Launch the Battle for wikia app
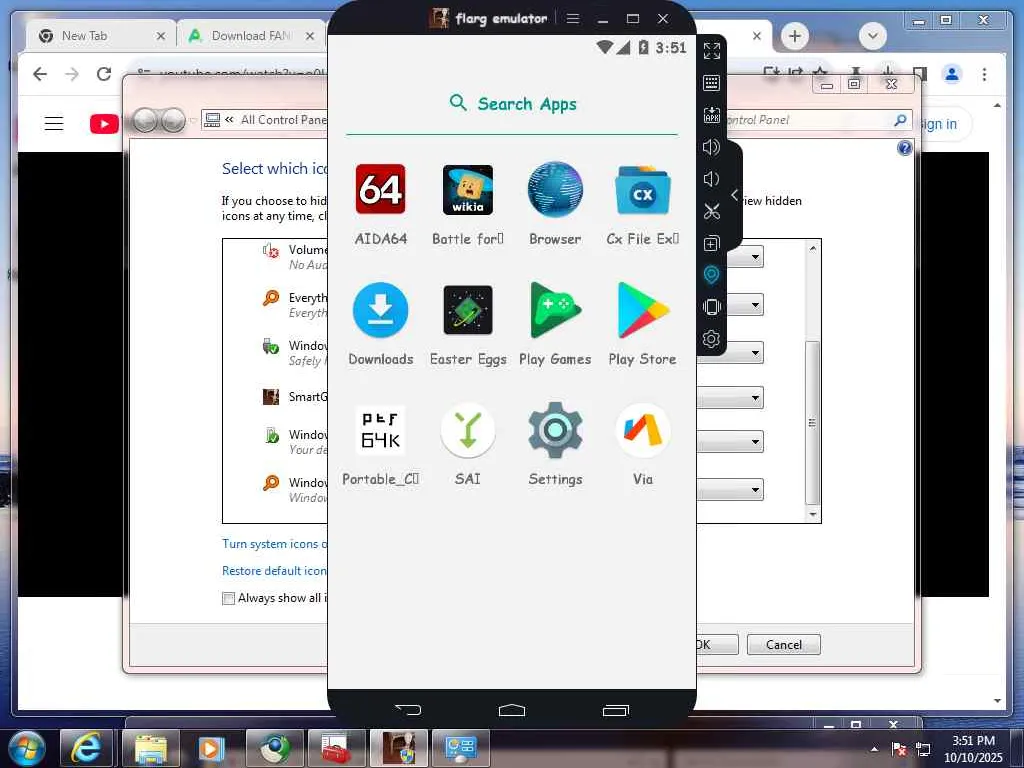The width and height of the screenshot is (1024, 768). [468, 189]
